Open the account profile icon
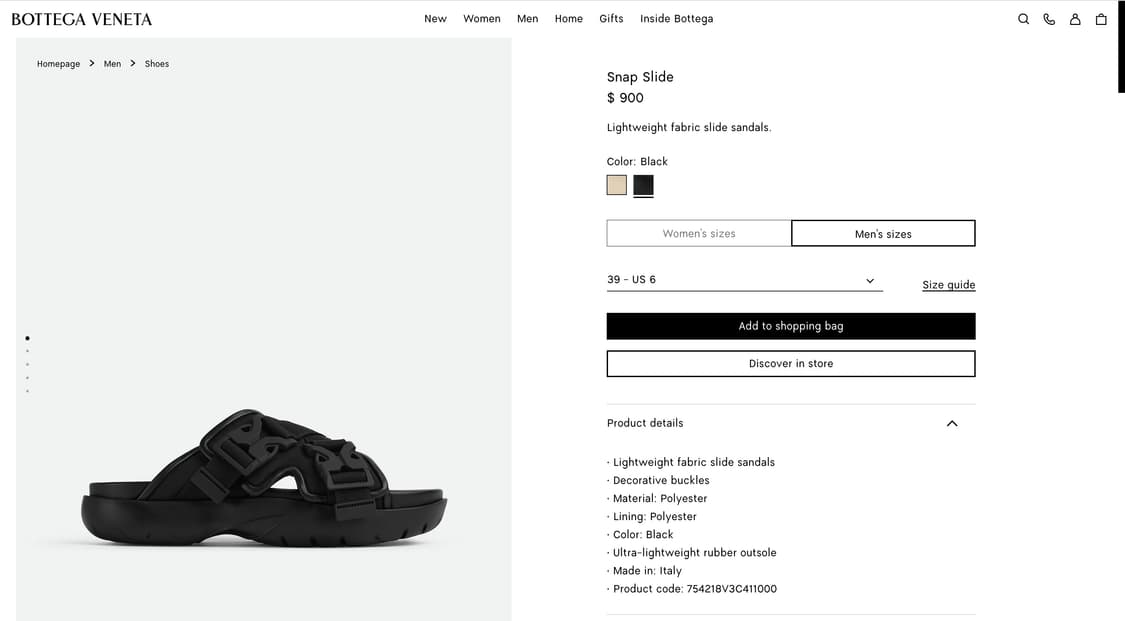 tap(1075, 19)
